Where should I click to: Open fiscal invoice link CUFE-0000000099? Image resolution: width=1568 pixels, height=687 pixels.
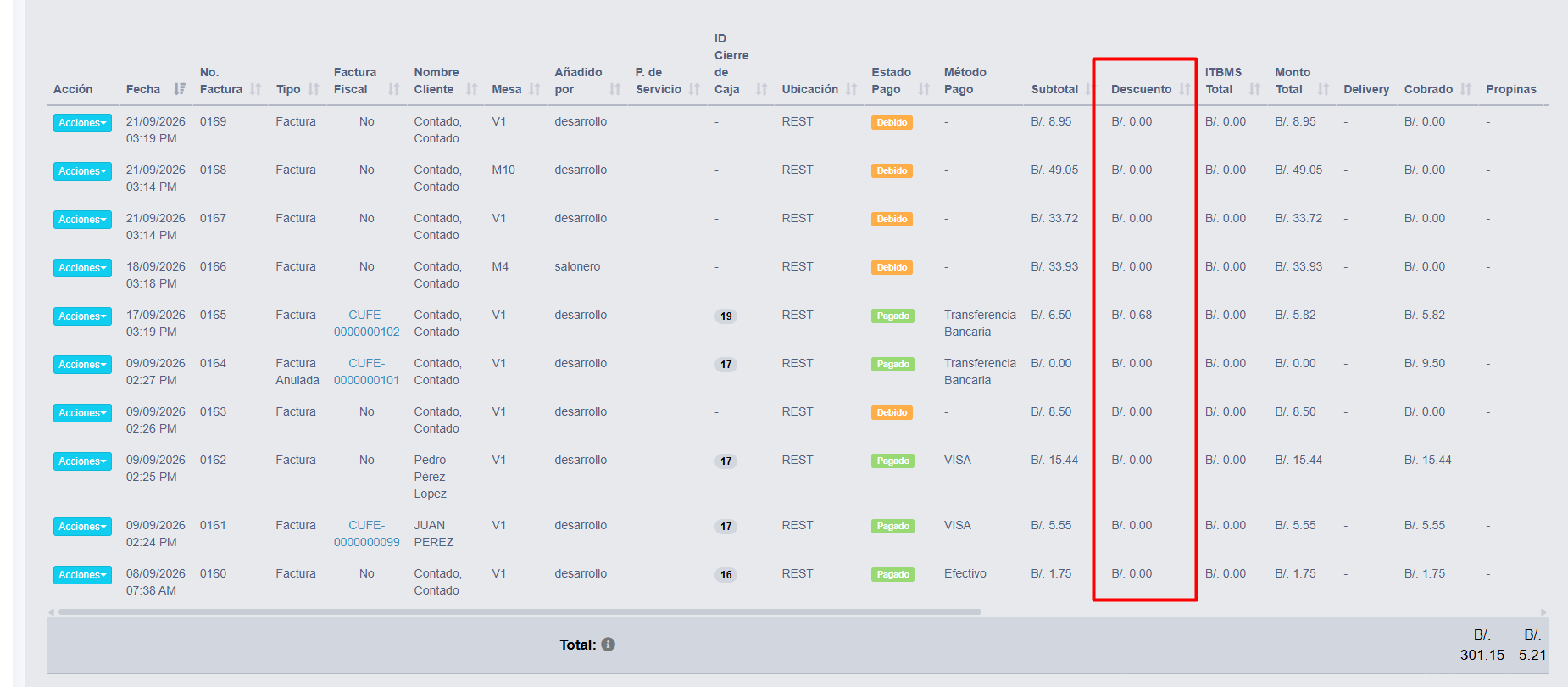pos(366,533)
